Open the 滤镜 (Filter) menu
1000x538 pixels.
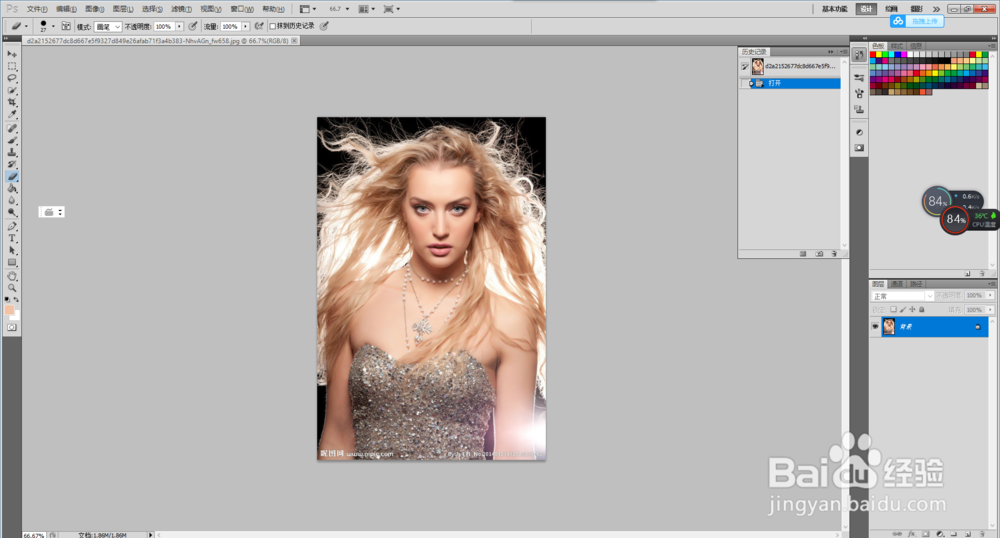click(x=181, y=9)
